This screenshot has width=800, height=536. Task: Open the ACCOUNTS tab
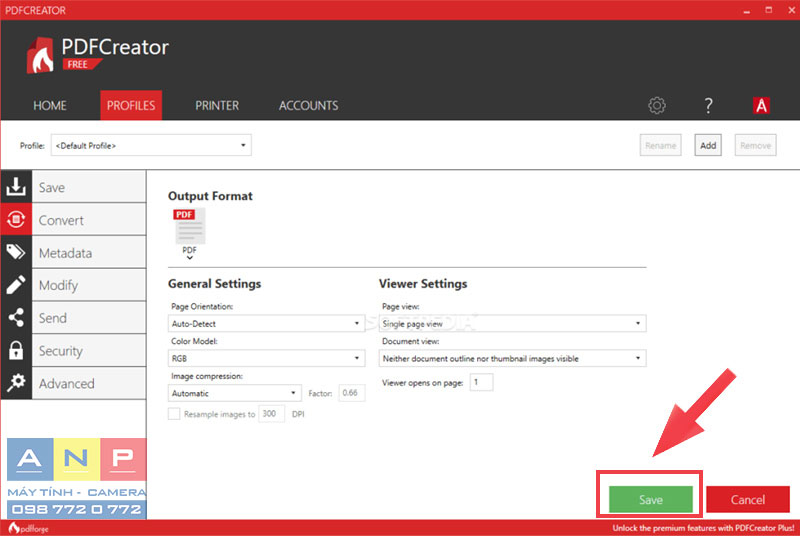point(308,106)
